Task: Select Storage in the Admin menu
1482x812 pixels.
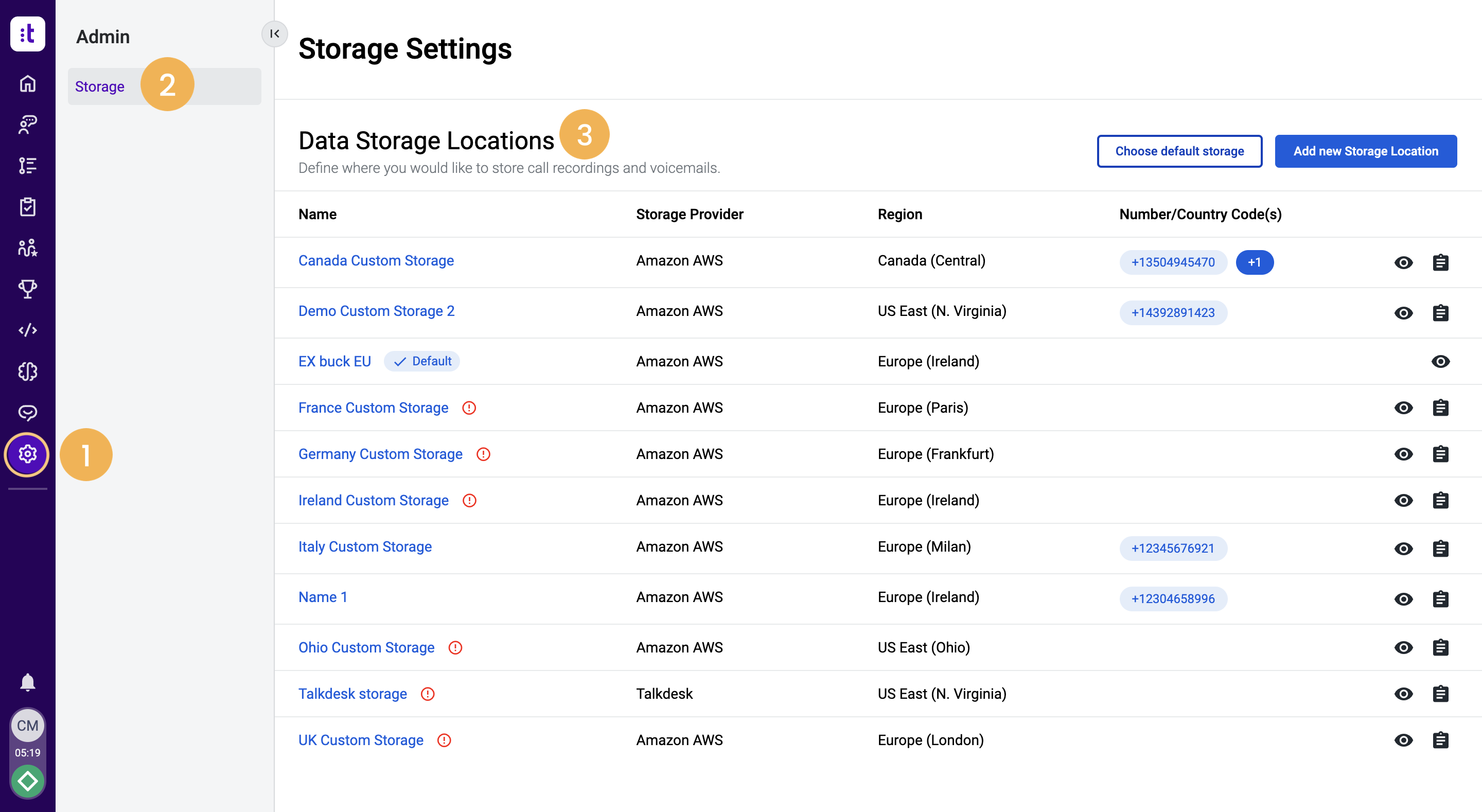Action: point(165,86)
